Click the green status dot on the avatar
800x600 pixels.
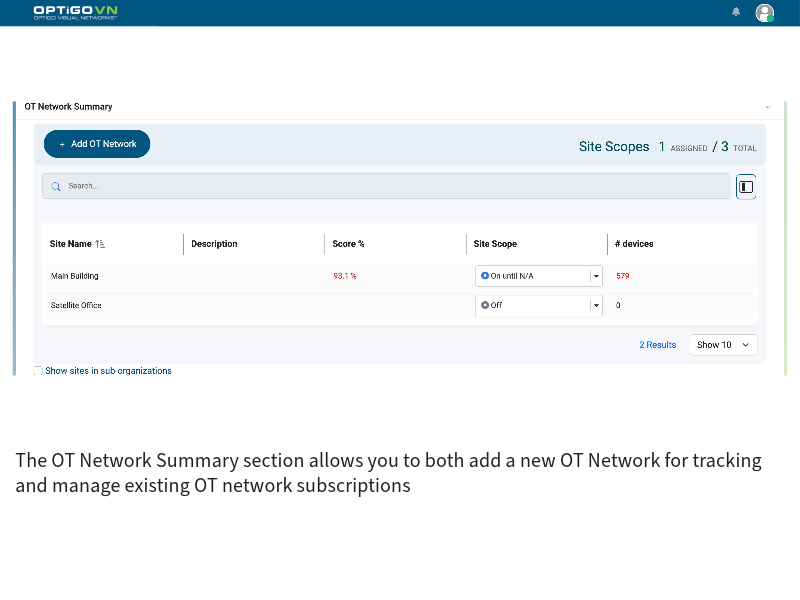click(x=770, y=17)
